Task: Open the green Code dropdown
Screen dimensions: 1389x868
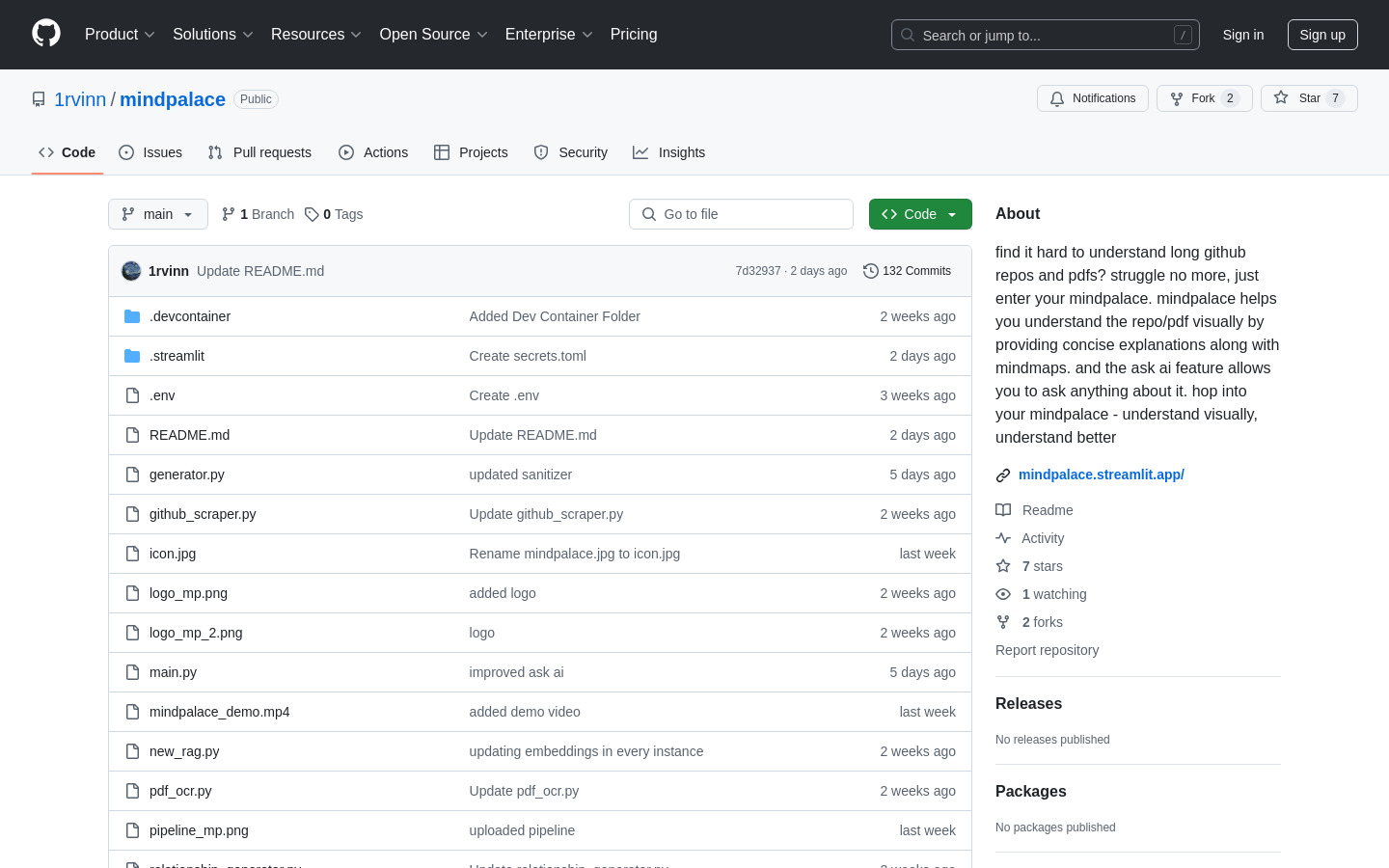Action: pos(919,214)
